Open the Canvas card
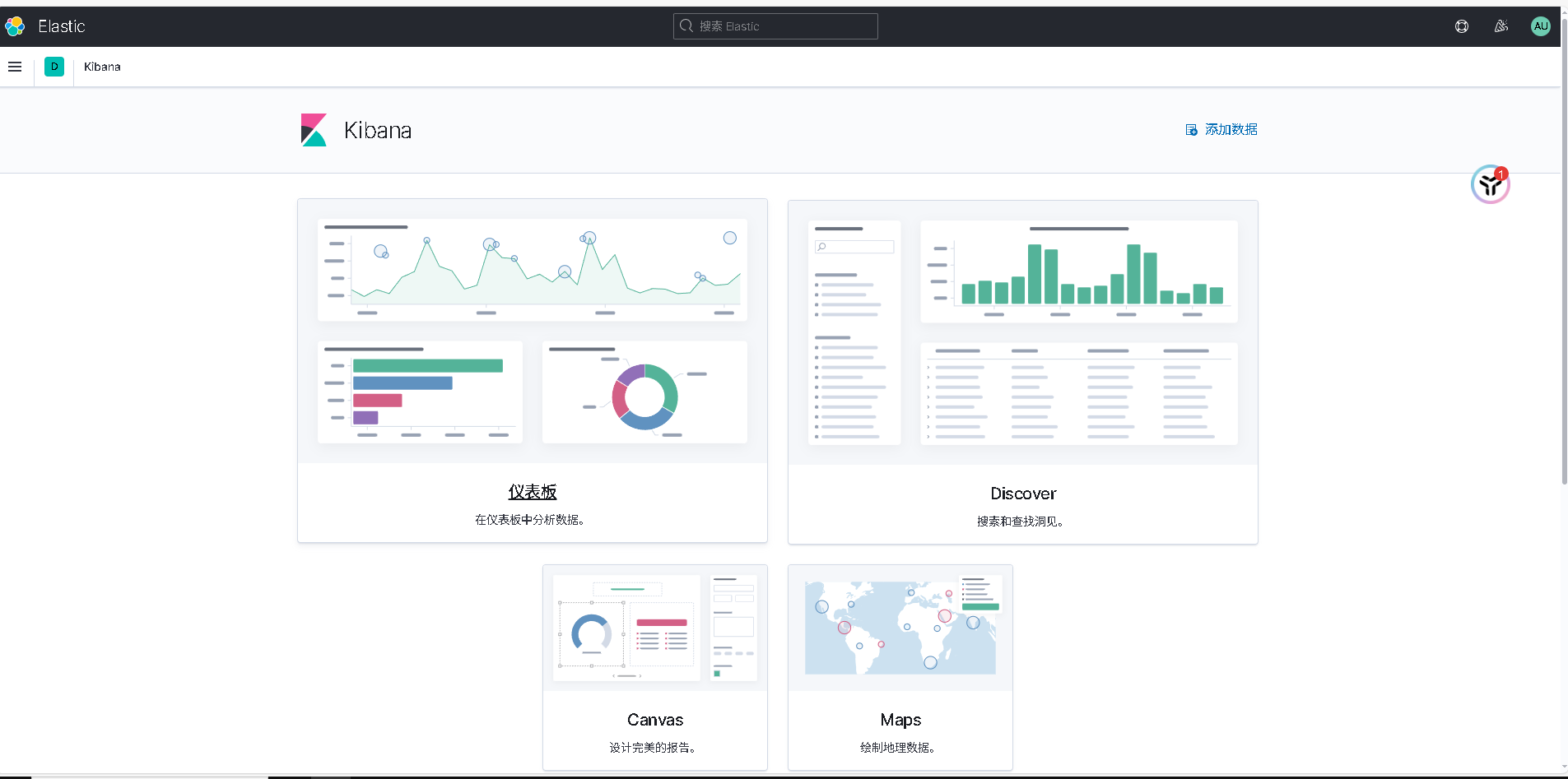Viewport: 1568px width, 779px height. (x=654, y=719)
